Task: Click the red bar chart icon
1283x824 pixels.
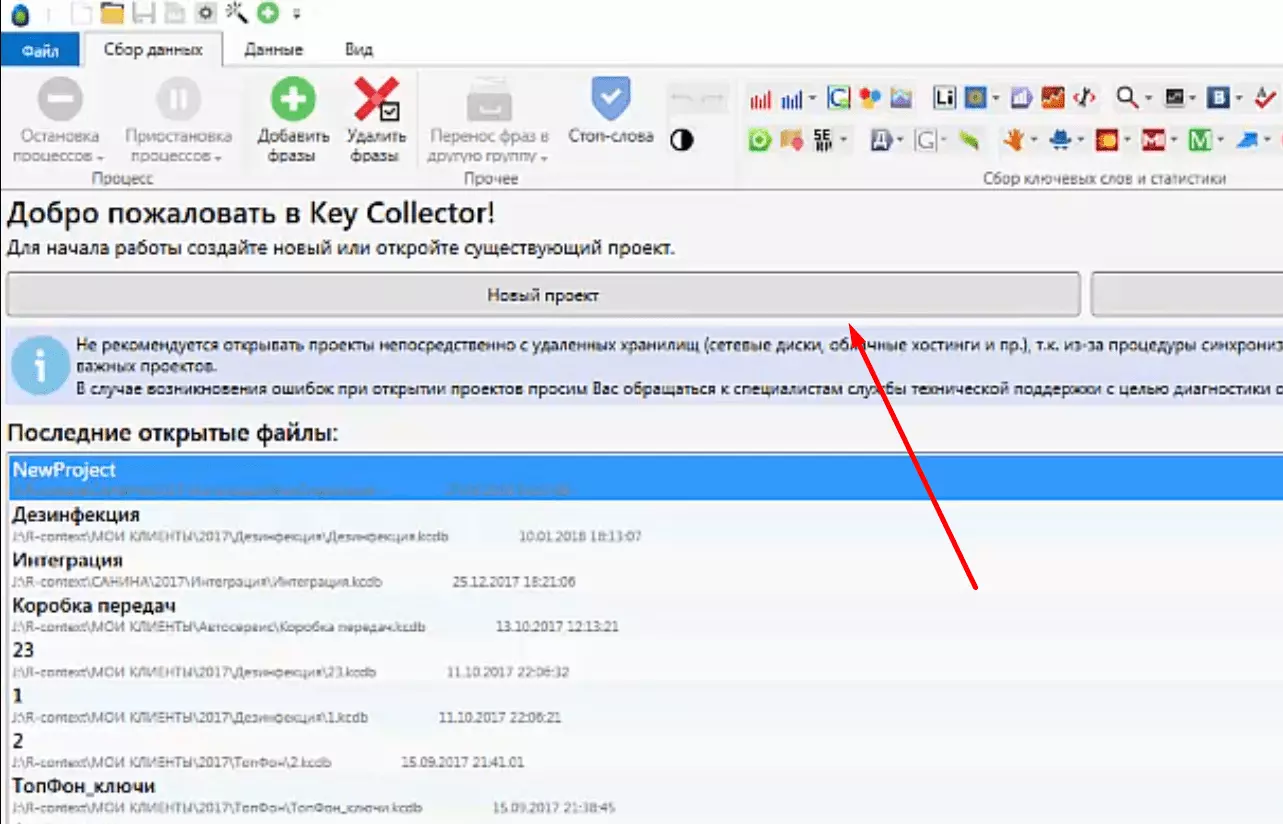Action: (x=760, y=98)
